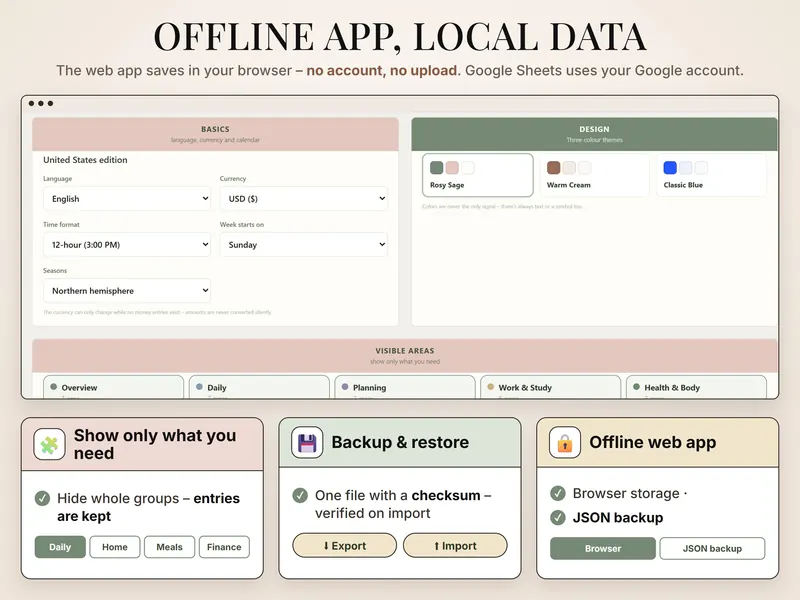Click the Export button
Image resolution: width=800 pixels, height=600 pixels.
[344, 545]
